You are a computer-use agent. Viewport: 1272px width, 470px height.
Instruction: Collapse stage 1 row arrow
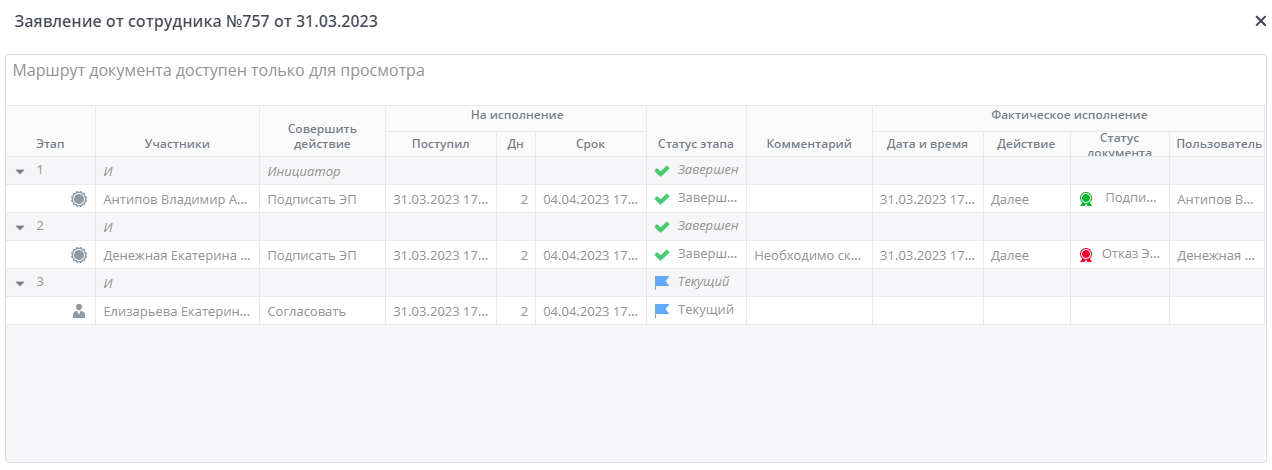point(20,171)
